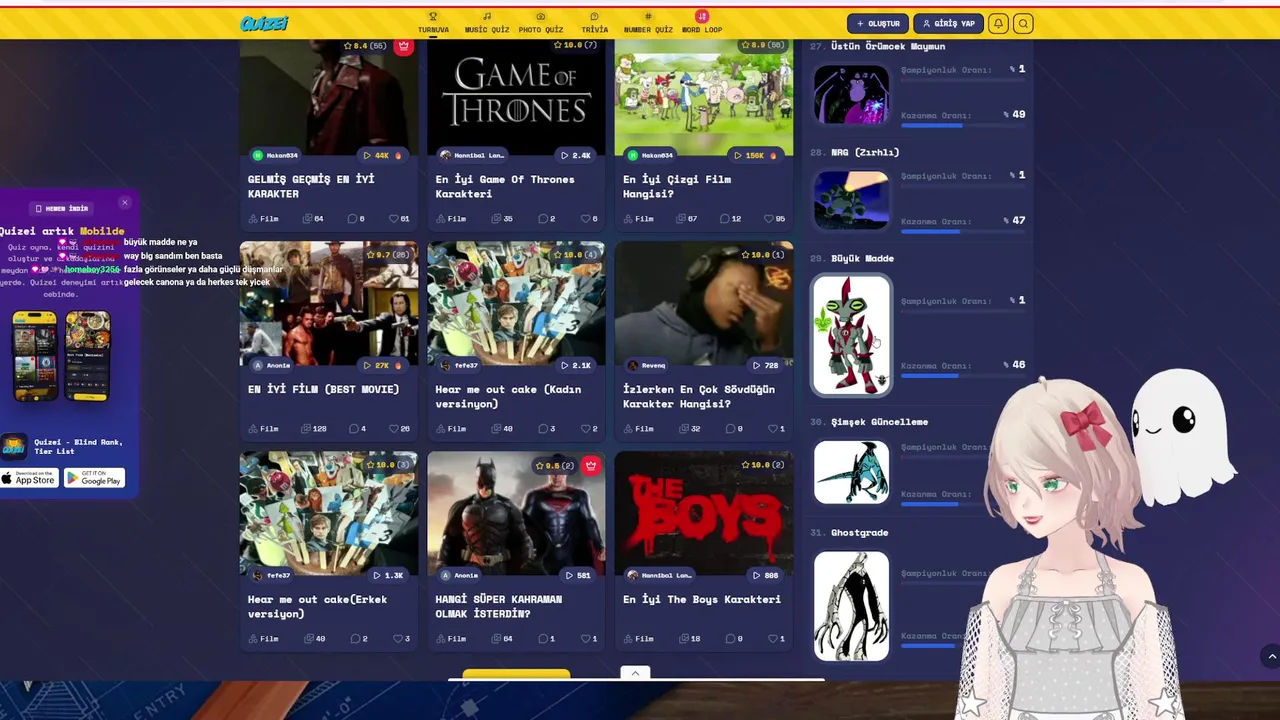Select the Word Loop tab

pyautogui.click(x=702, y=23)
